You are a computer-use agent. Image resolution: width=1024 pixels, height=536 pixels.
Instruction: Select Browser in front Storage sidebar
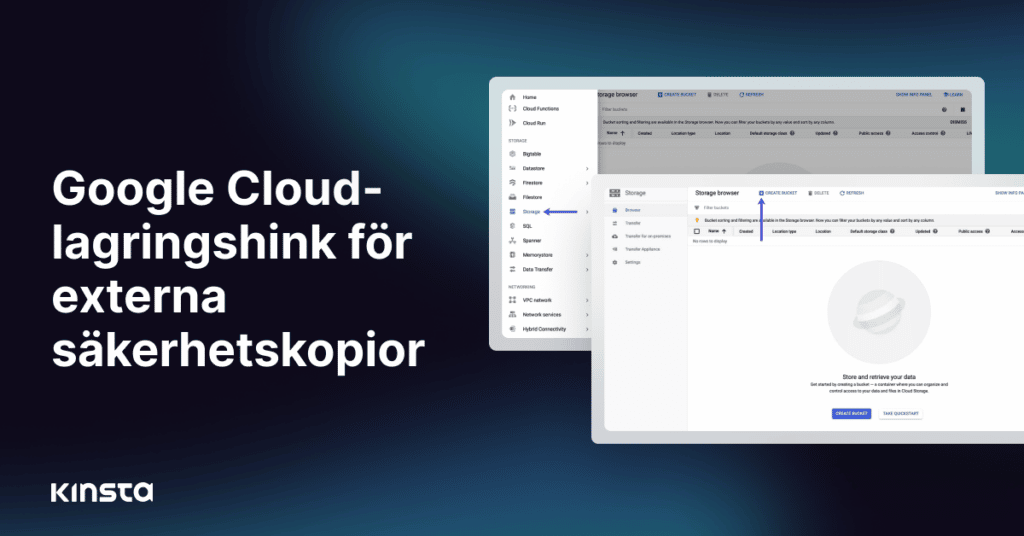coord(633,210)
